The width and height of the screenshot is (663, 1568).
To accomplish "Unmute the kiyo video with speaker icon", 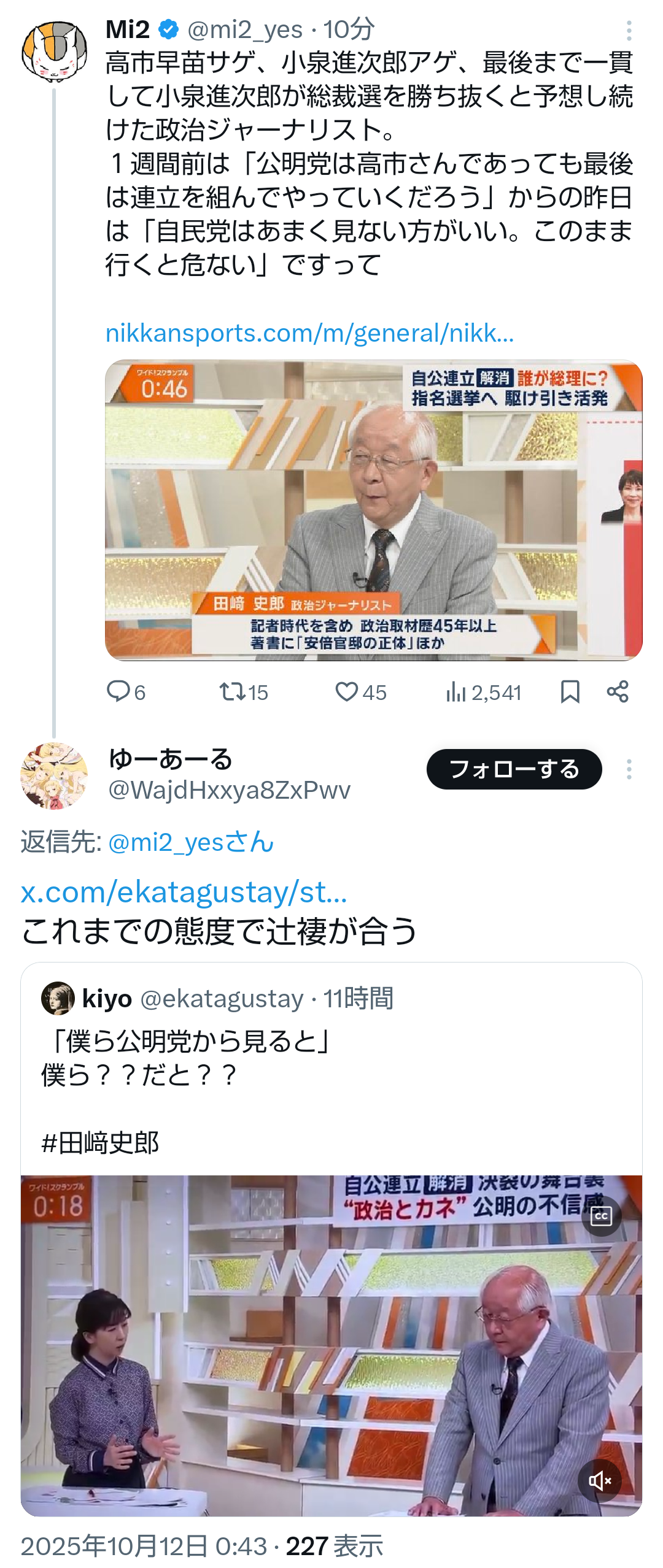I will 599,1481.
